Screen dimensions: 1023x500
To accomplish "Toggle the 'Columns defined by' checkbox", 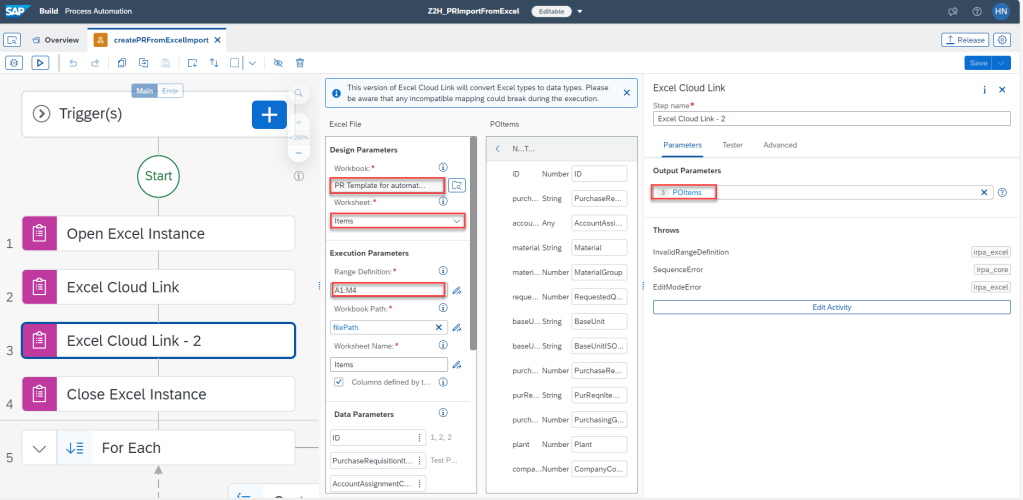I will pos(339,382).
